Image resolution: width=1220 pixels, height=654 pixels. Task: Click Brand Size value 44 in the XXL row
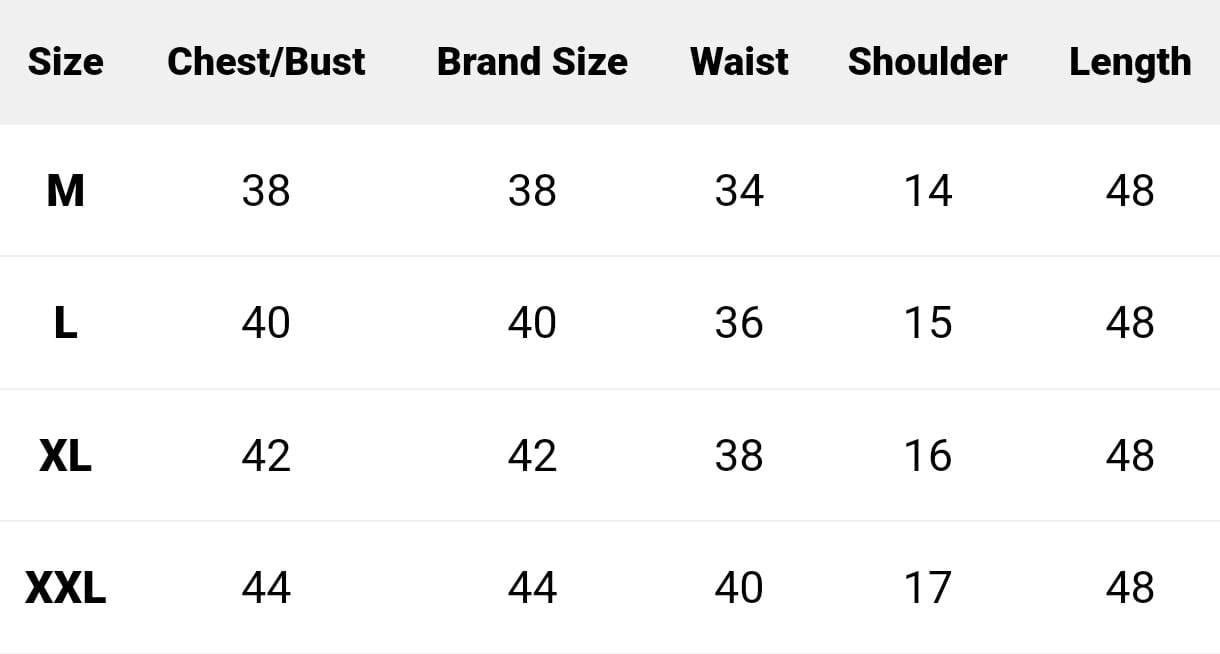pos(532,588)
